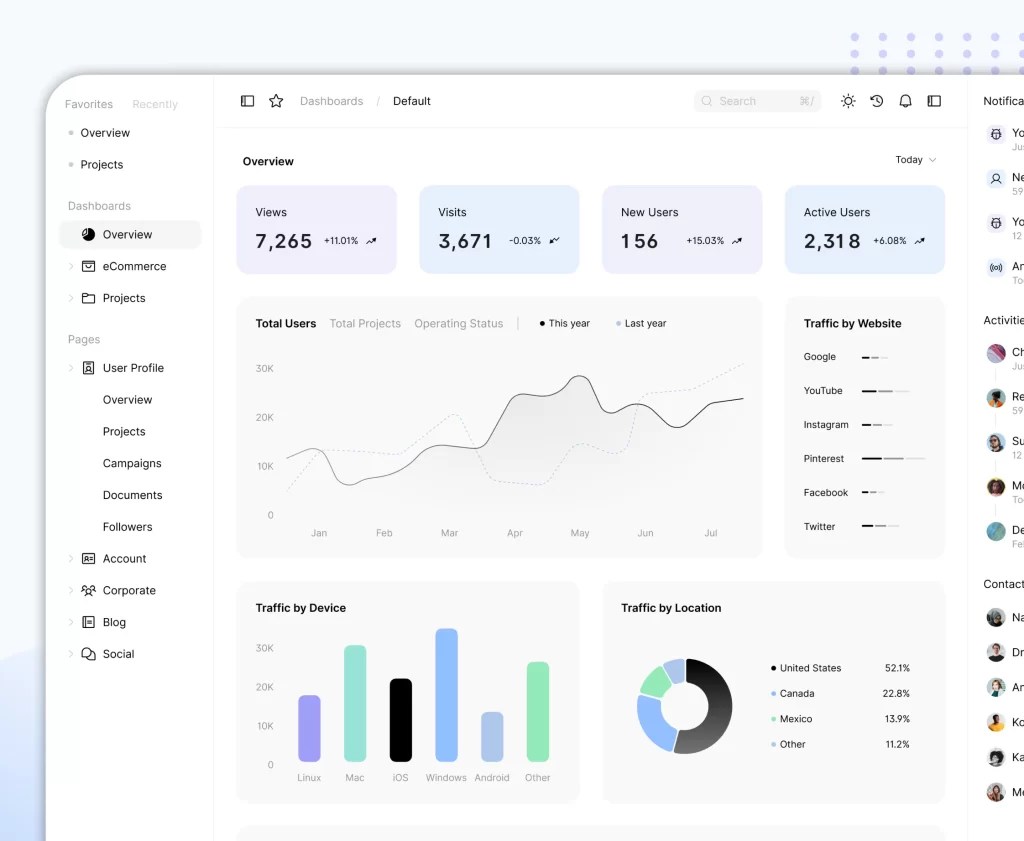Click the eCommerce bag icon
Image resolution: width=1024 pixels, height=841 pixels.
[88, 266]
